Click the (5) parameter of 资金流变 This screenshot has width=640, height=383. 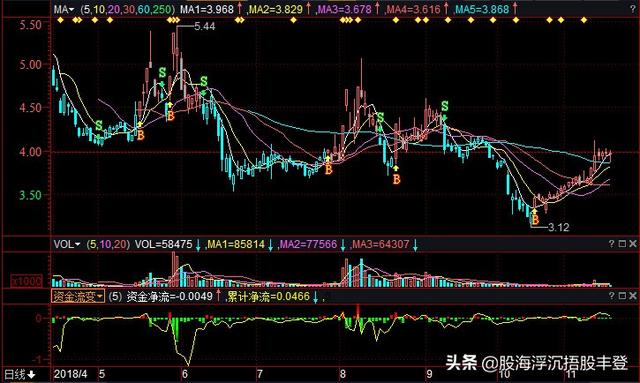click(115, 296)
